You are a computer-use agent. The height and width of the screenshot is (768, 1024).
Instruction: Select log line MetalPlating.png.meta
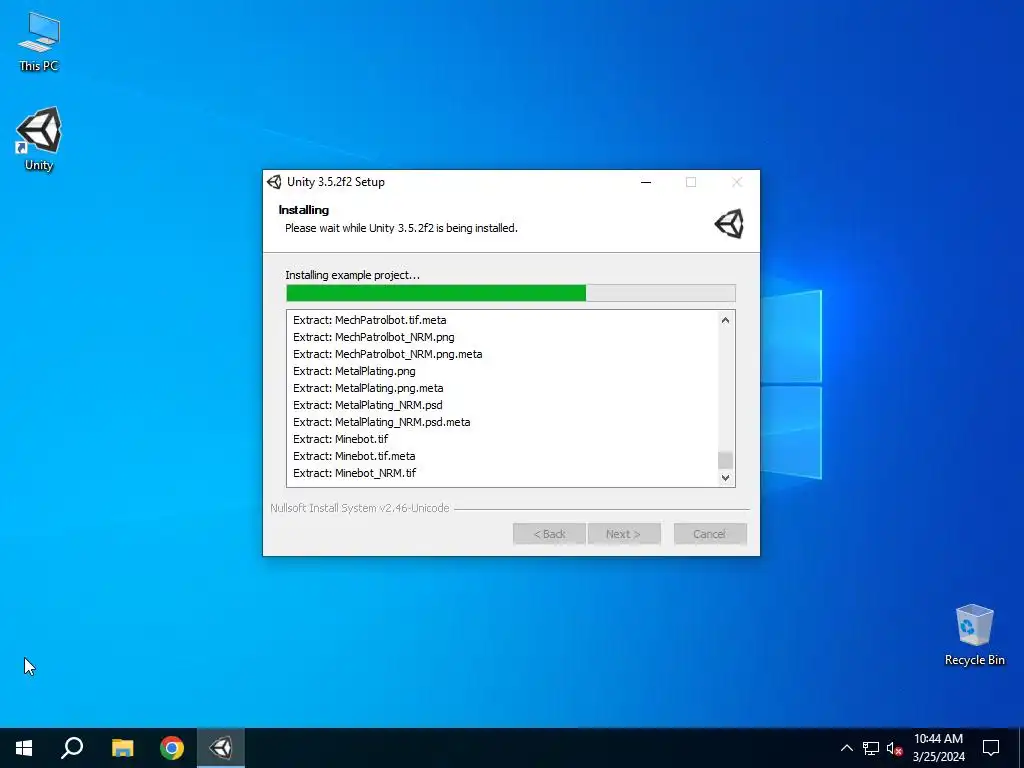368,388
